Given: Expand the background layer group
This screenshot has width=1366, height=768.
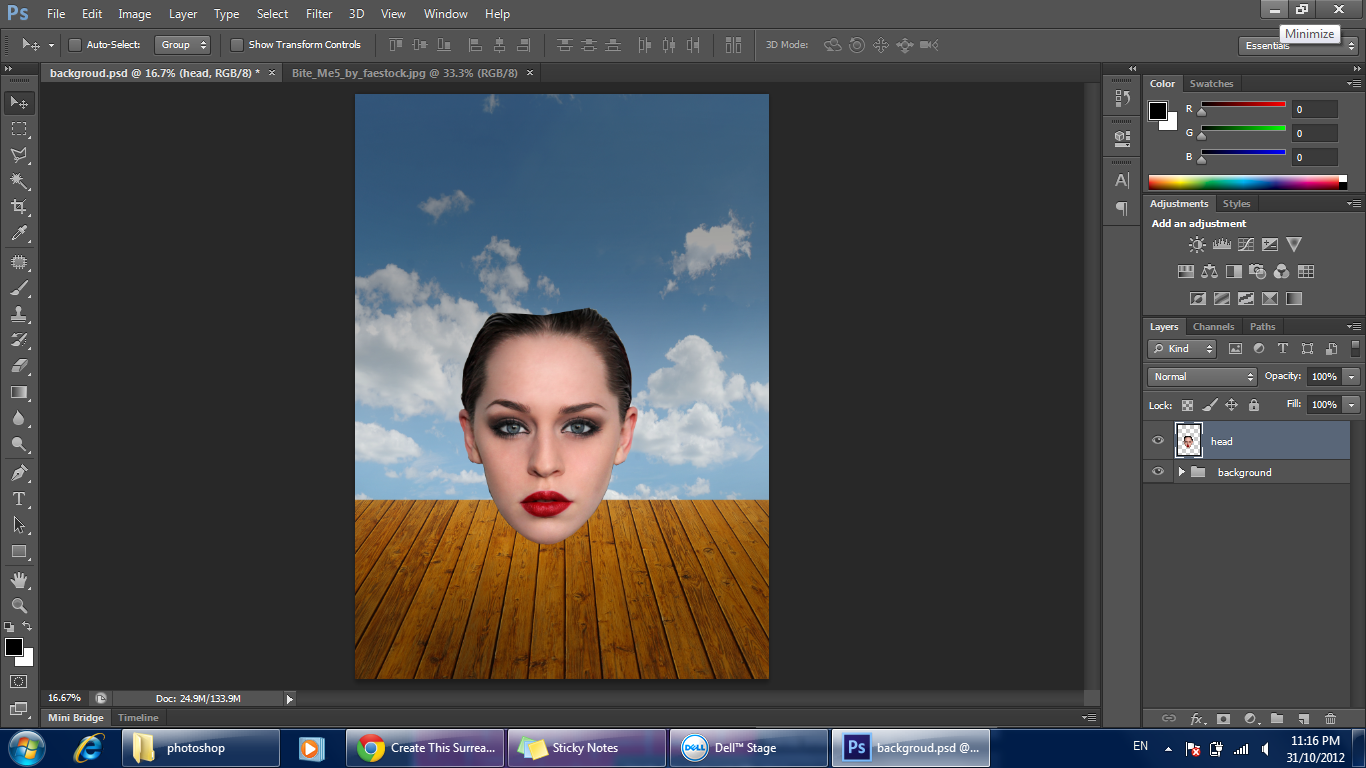Looking at the screenshot, I should (x=1181, y=472).
